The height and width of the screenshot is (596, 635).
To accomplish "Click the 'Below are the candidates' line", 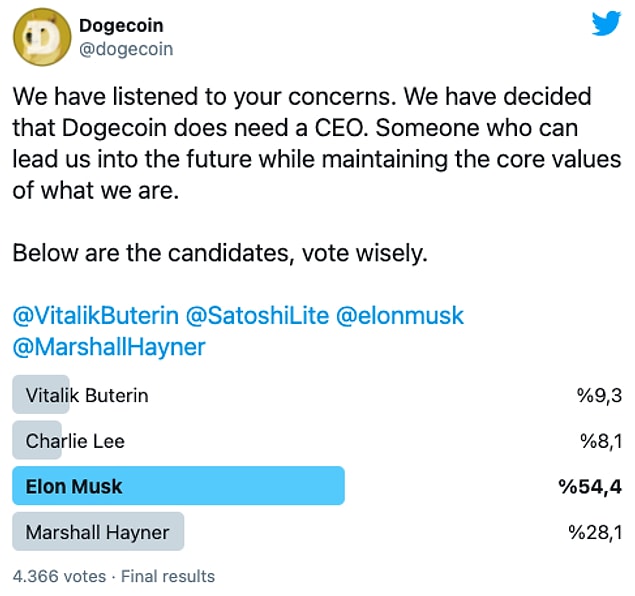I will click(x=220, y=253).
